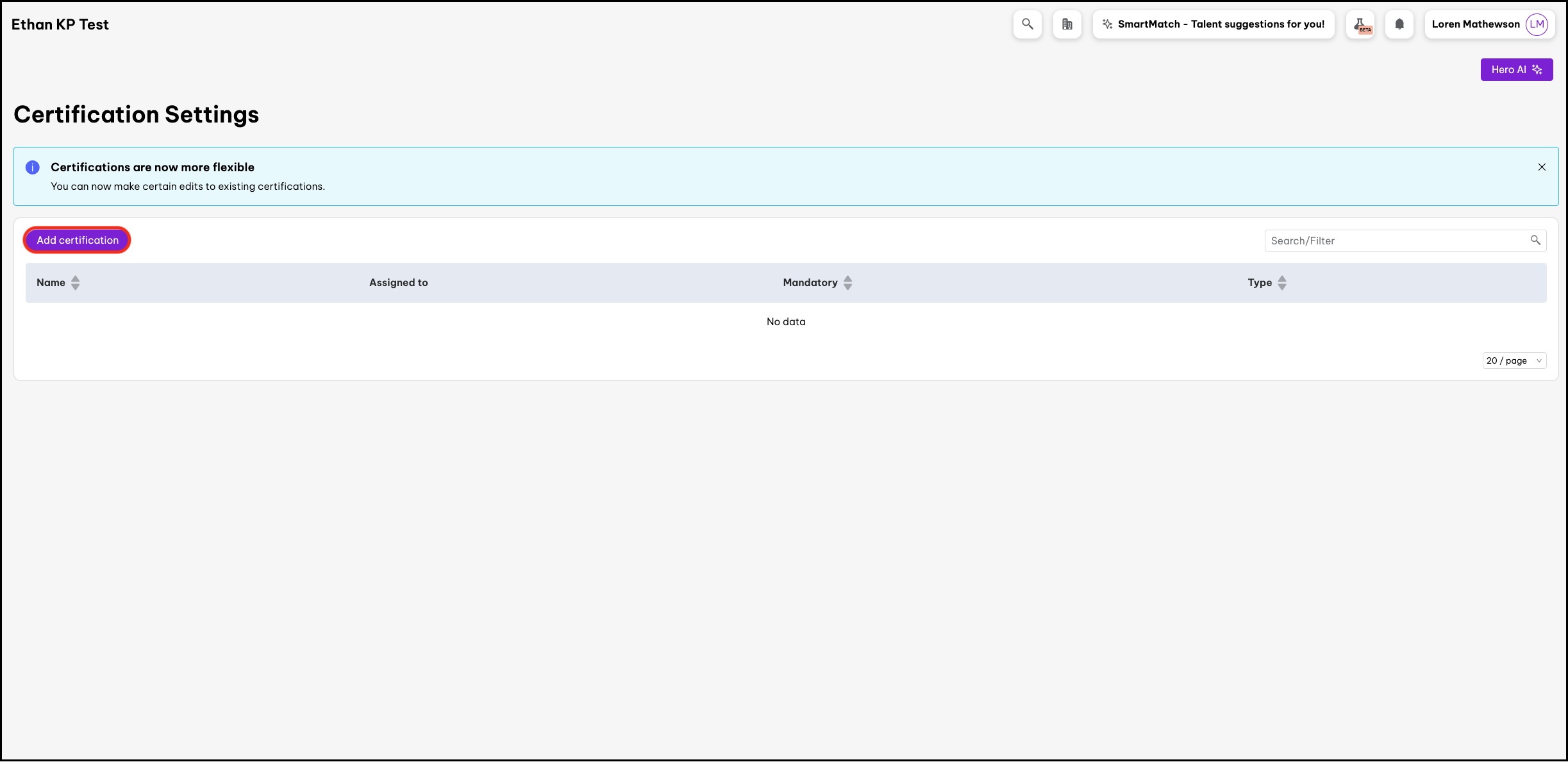Open Loren Mathewson account menu

tap(1475, 24)
